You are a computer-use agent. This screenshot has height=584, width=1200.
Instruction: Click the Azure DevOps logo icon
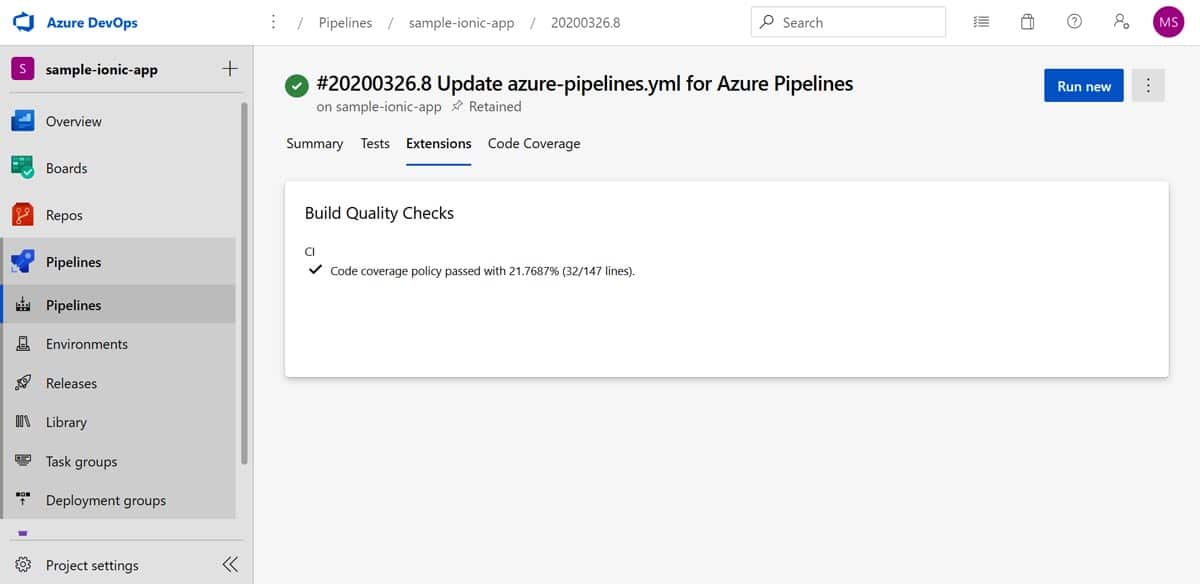(24, 22)
